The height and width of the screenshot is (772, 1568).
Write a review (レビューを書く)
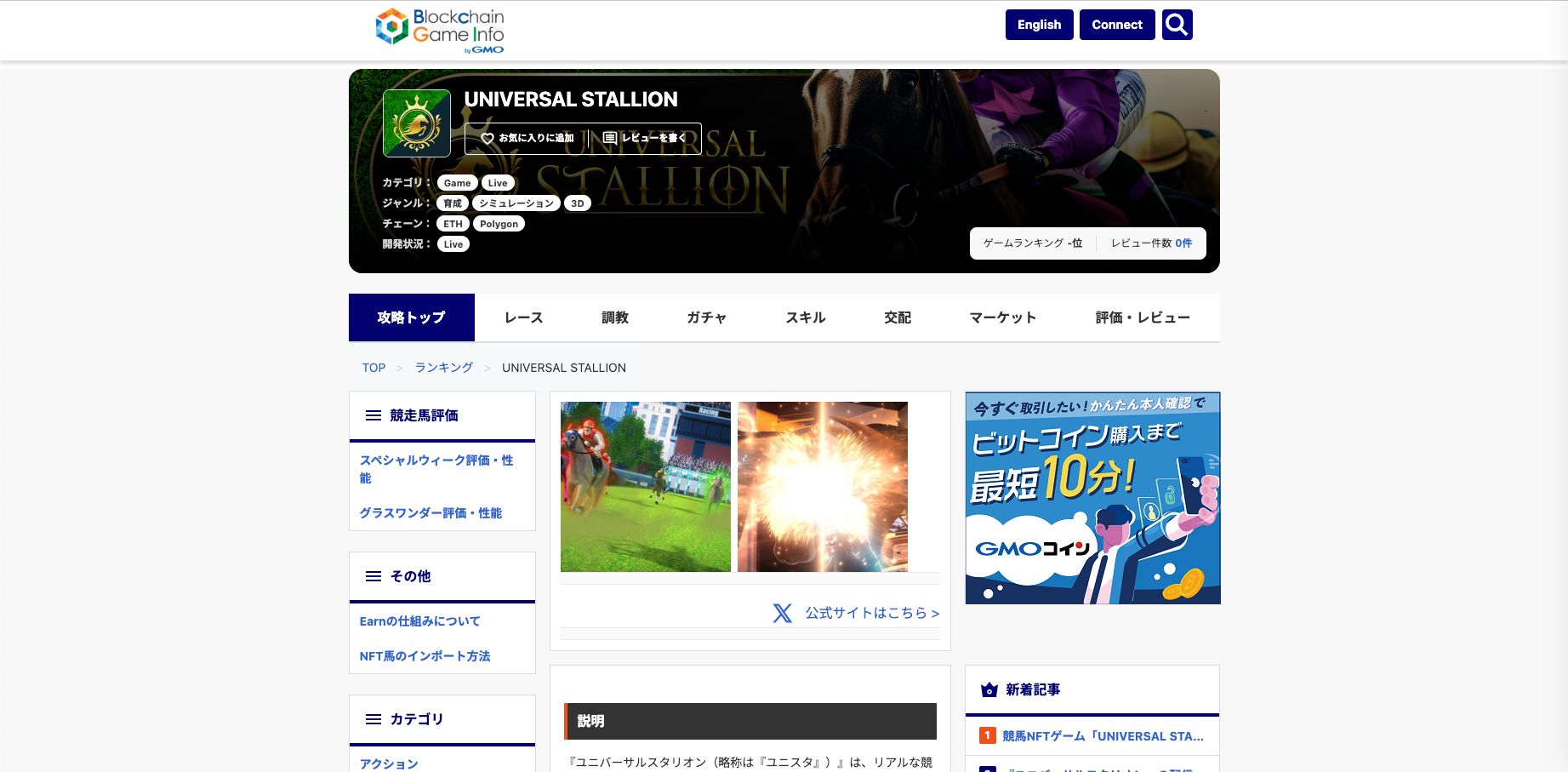click(x=645, y=138)
